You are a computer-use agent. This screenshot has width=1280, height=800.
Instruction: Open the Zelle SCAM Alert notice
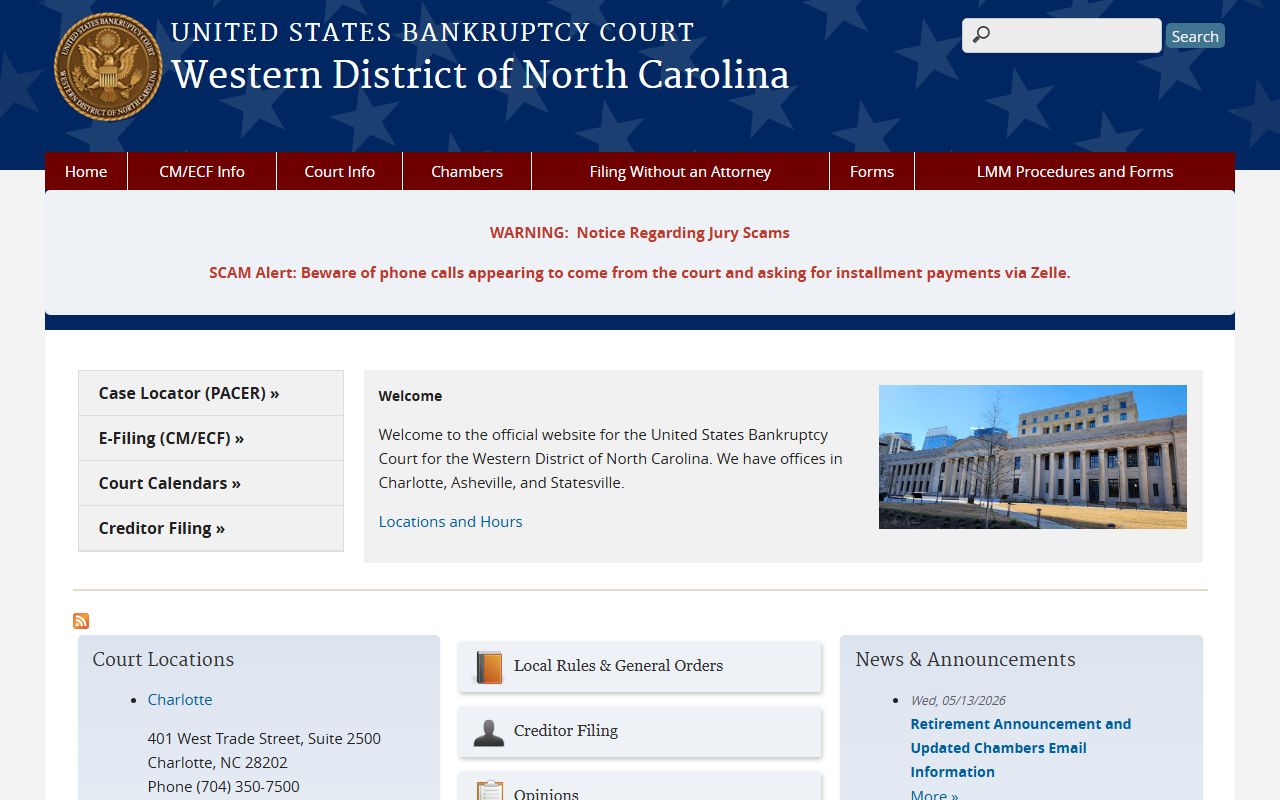click(x=640, y=273)
